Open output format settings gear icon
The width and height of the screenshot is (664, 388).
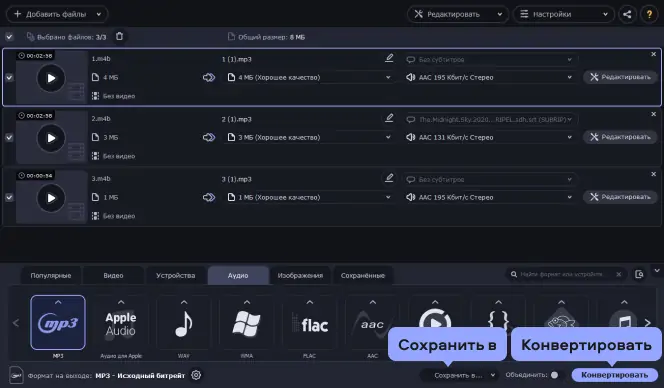196,375
